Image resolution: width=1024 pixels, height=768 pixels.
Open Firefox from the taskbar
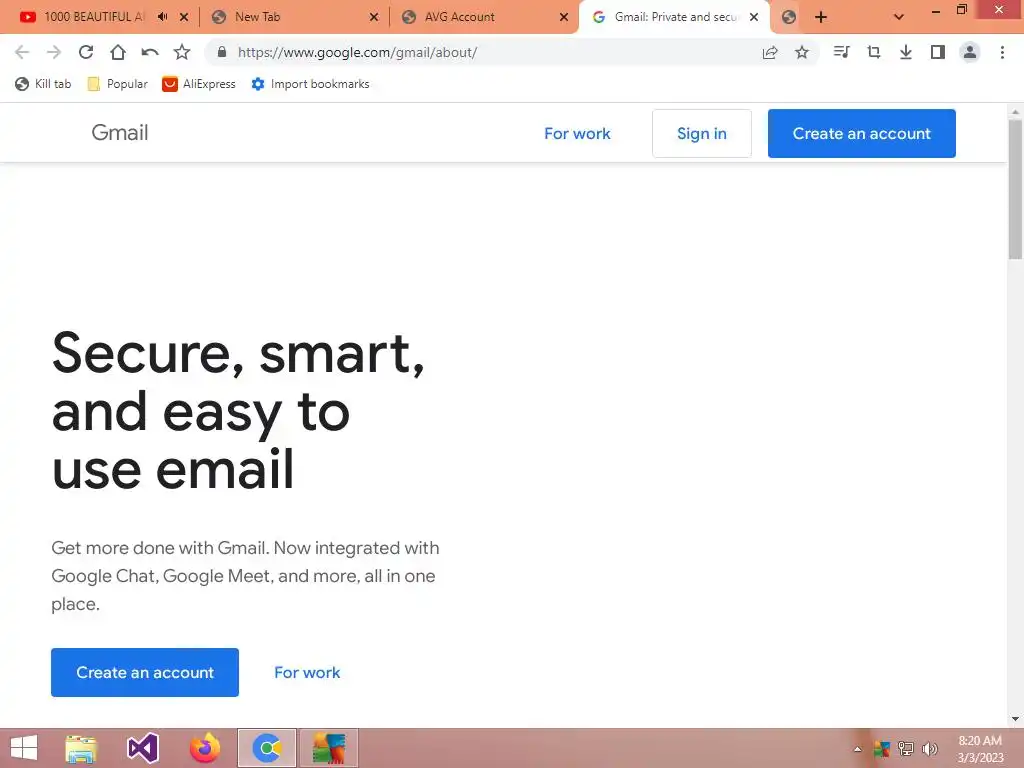204,748
